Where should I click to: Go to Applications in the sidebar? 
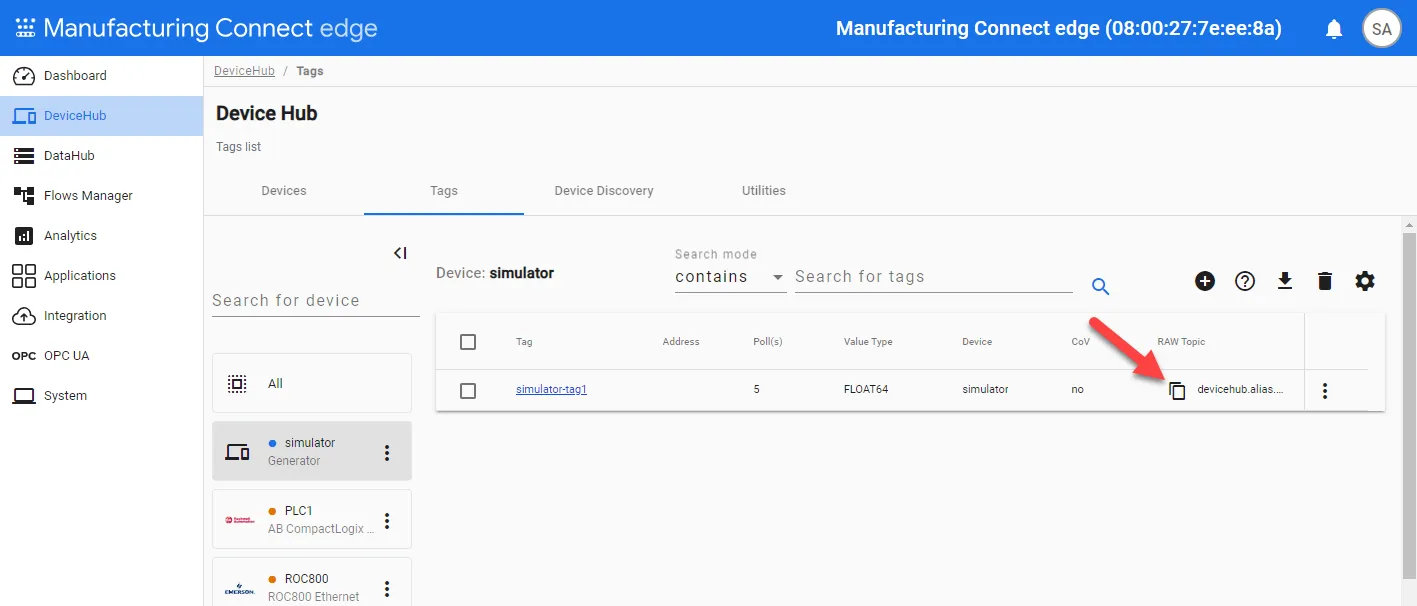point(101,276)
